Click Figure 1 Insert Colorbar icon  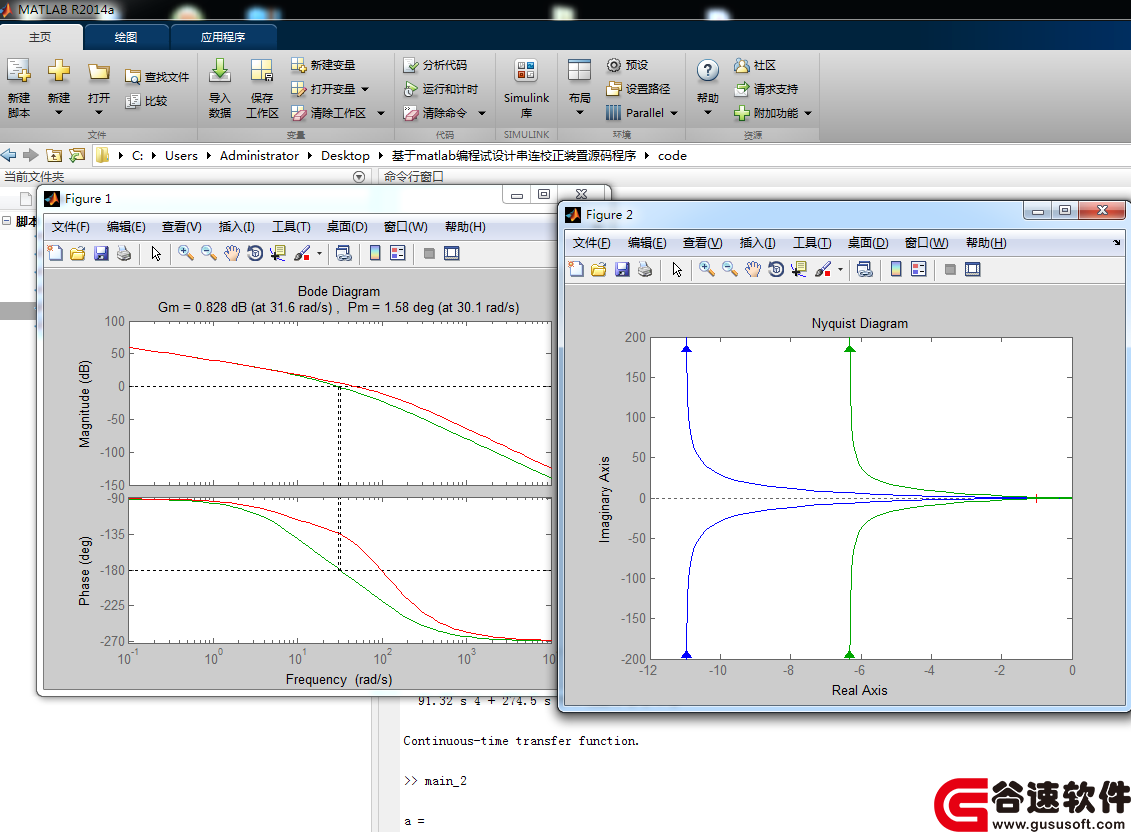[375, 253]
